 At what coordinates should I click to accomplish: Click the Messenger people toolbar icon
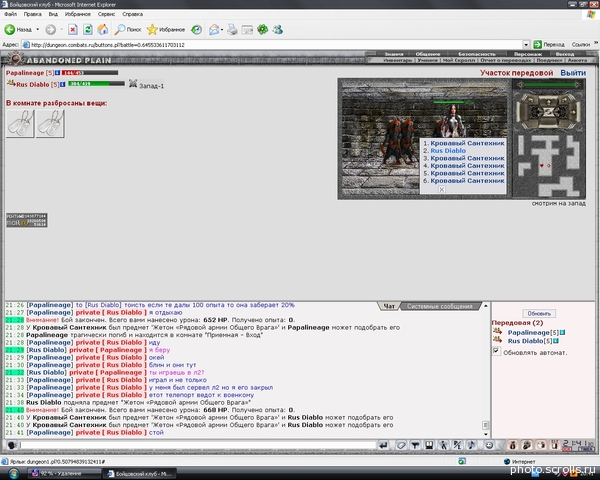point(277,29)
